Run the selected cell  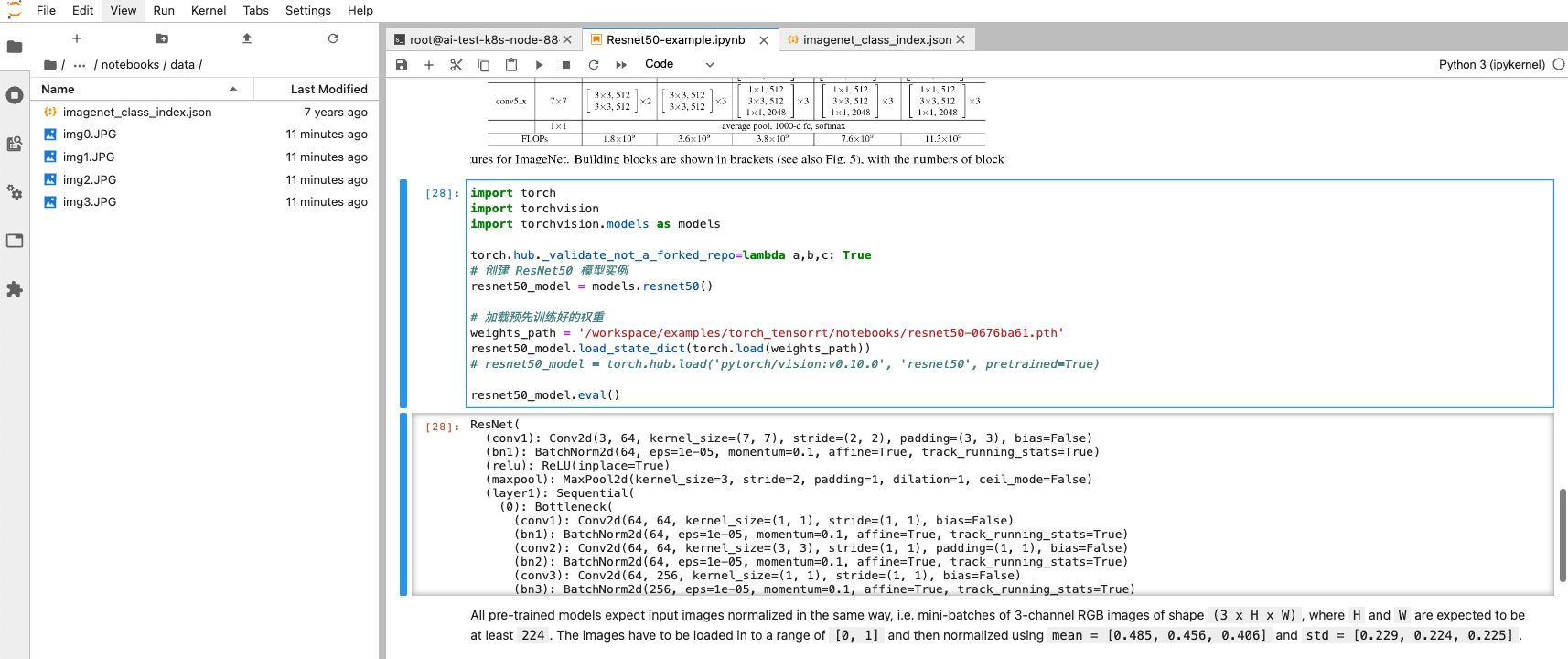(539, 65)
